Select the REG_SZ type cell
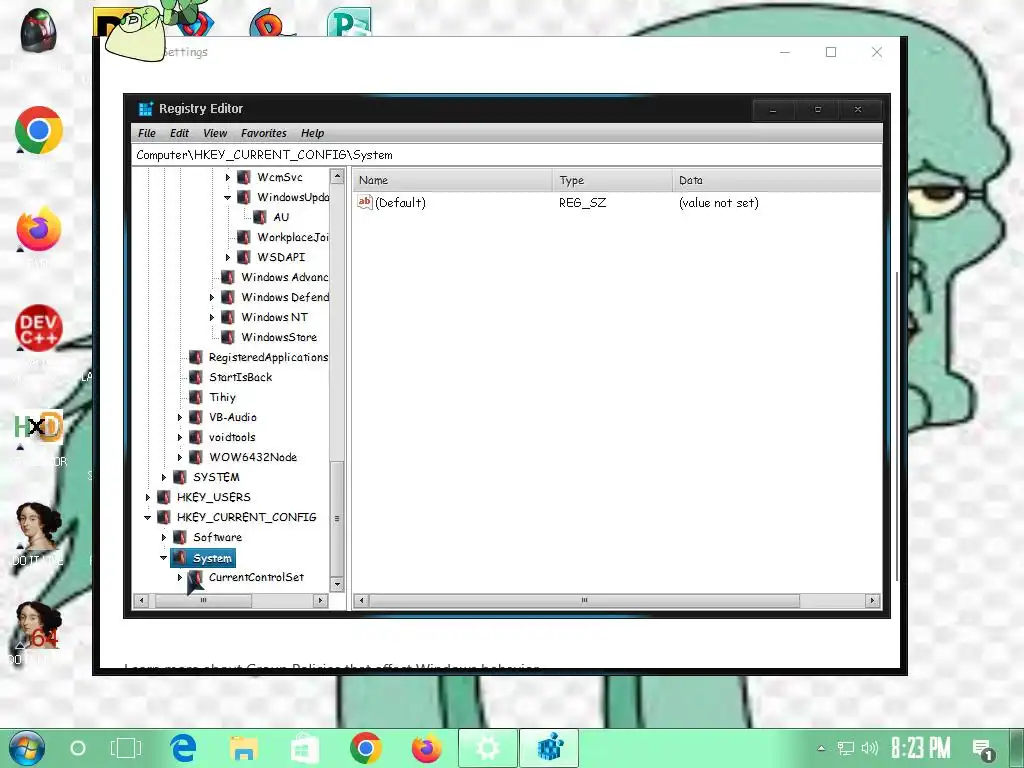The width and height of the screenshot is (1024, 768). [x=583, y=203]
